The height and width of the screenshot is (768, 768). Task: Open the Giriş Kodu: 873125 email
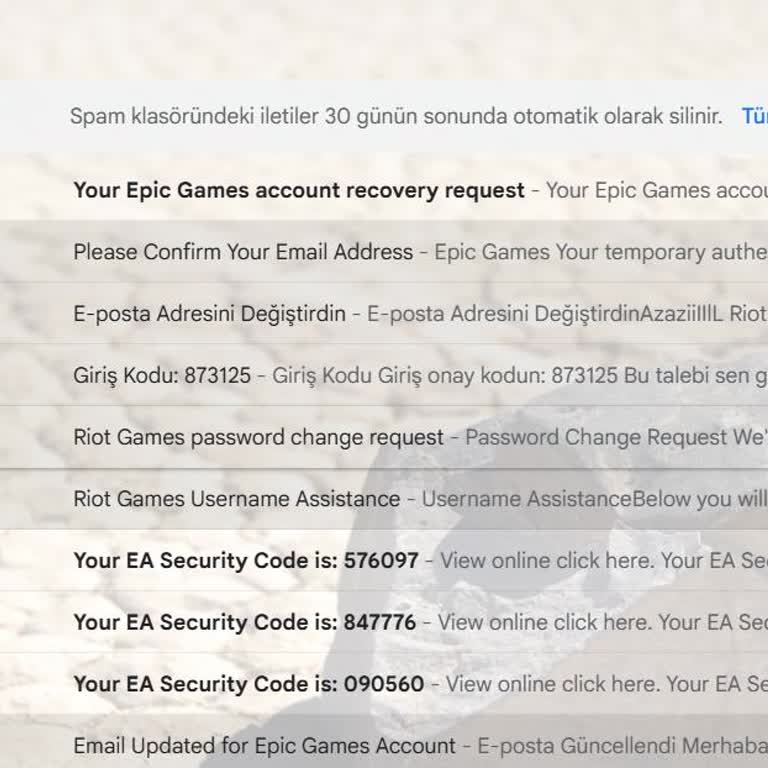pyautogui.click(x=162, y=376)
